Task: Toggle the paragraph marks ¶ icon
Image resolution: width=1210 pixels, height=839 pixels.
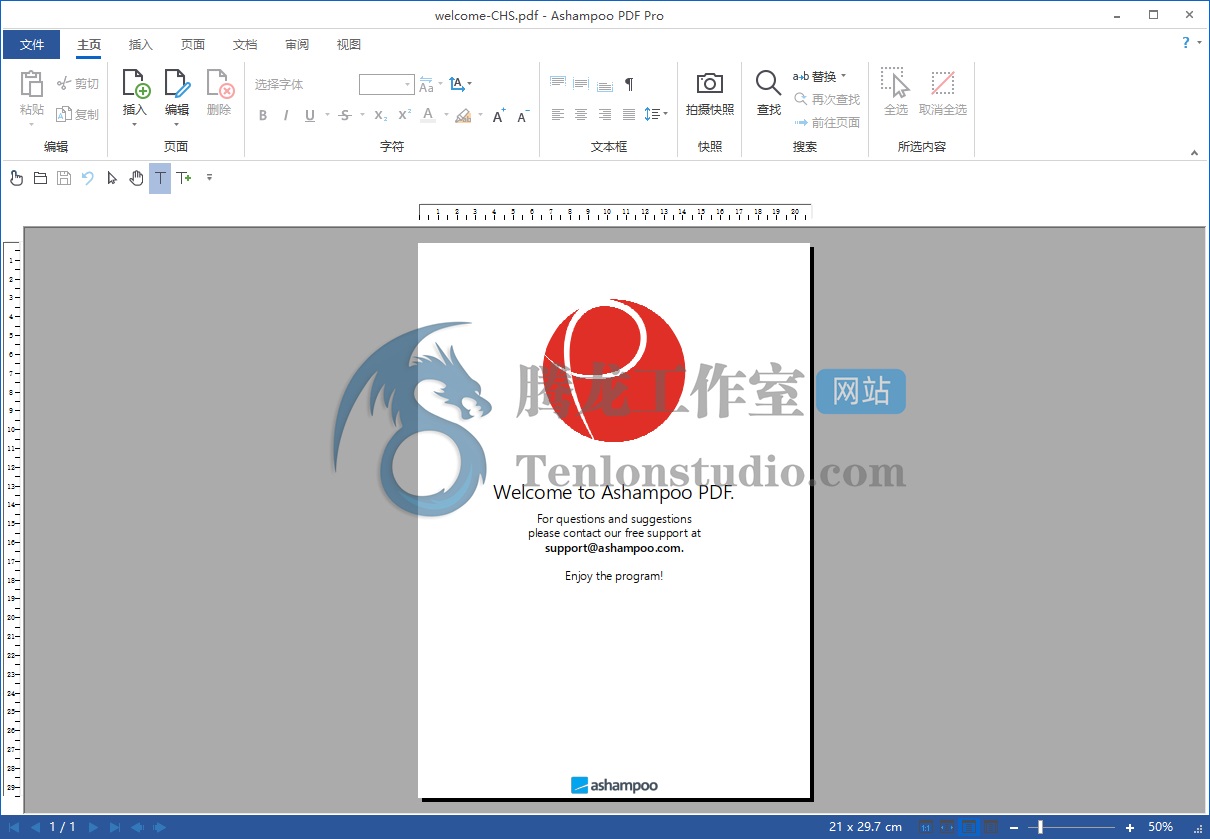Action: [629, 84]
